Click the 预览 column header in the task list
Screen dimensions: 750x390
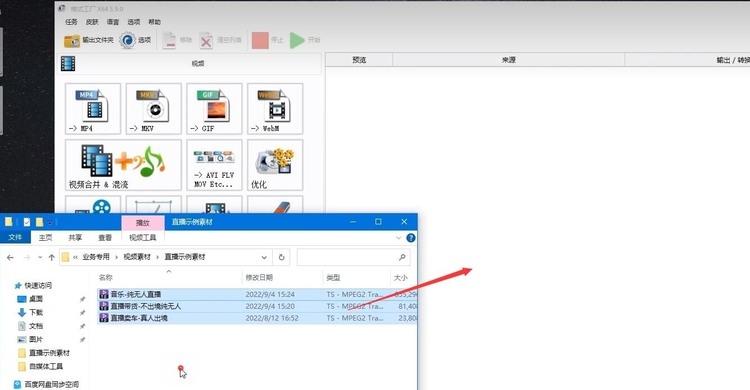pos(359,60)
